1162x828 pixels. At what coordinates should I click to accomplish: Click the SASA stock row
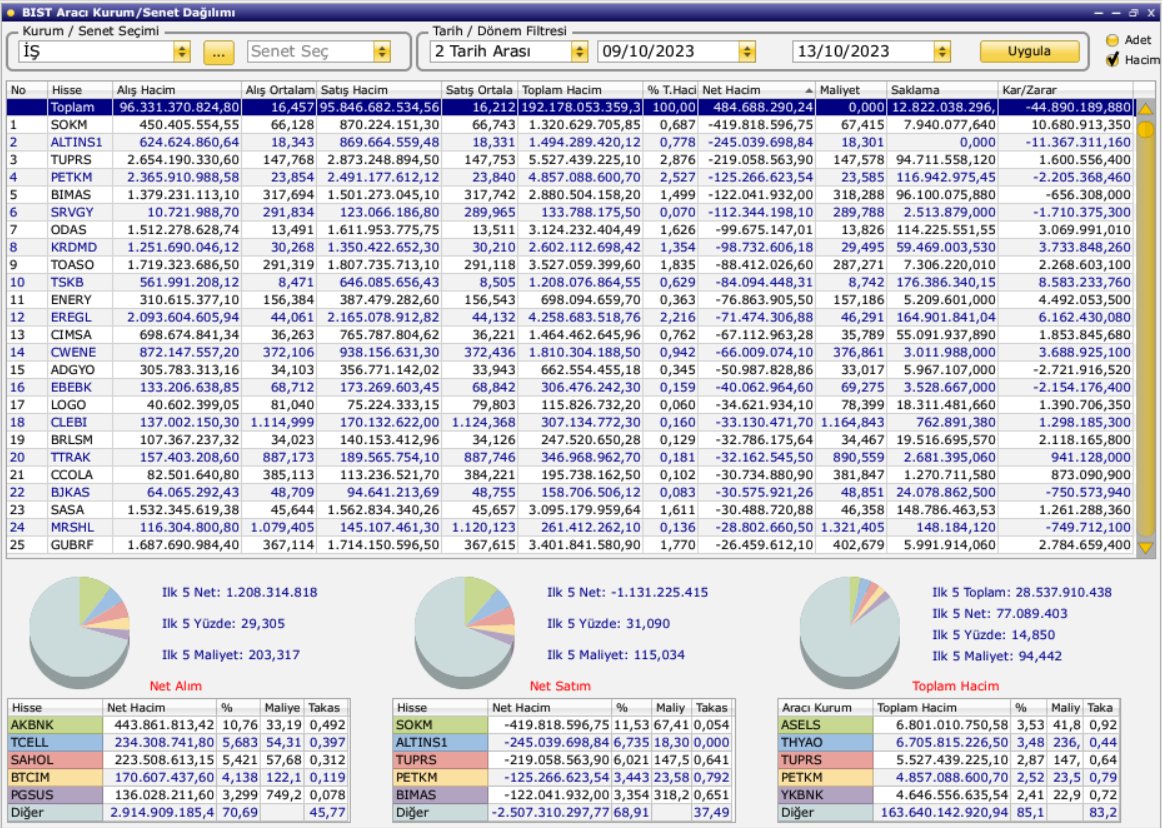coord(570,510)
